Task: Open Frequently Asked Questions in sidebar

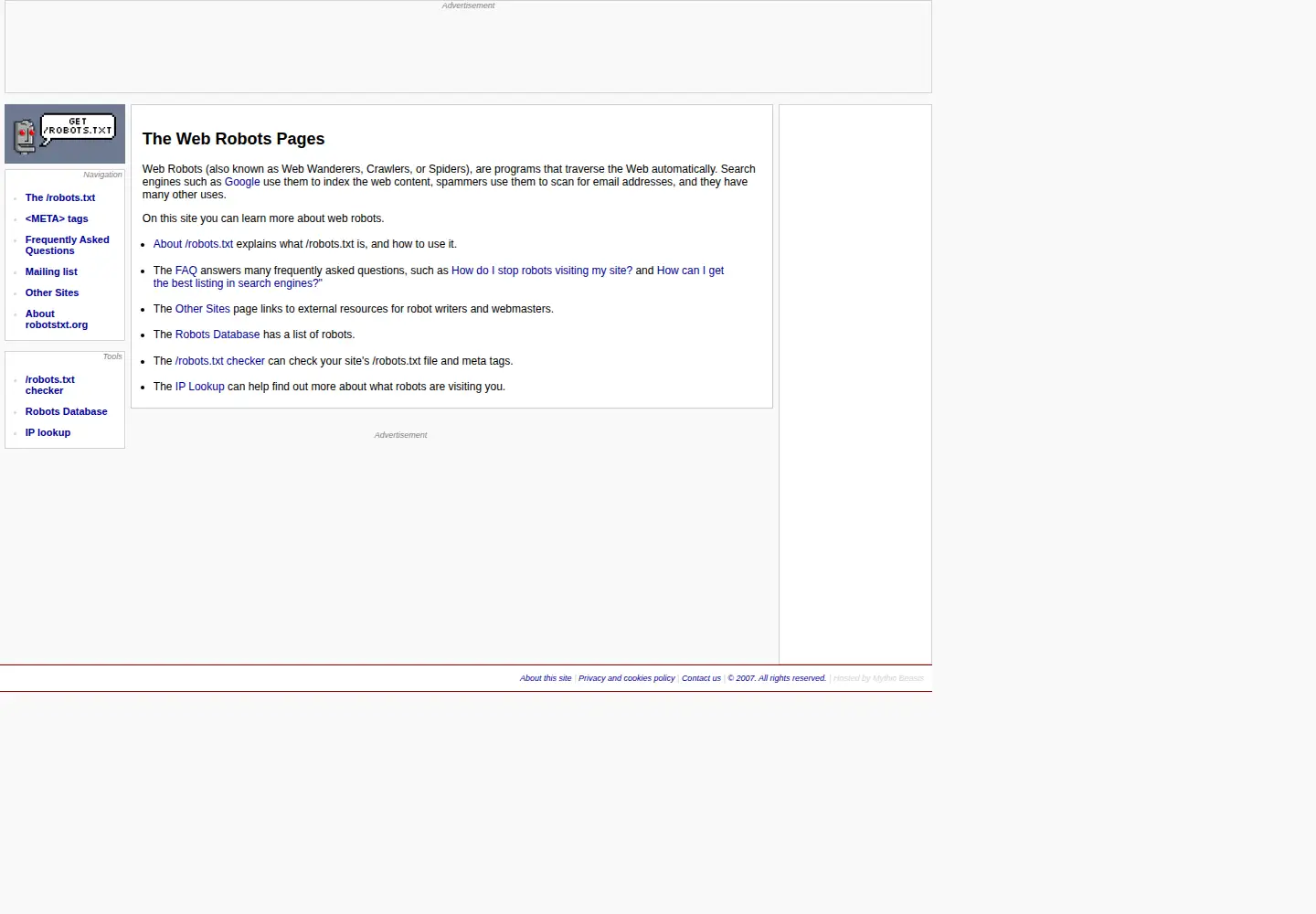Action: click(68, 245)
